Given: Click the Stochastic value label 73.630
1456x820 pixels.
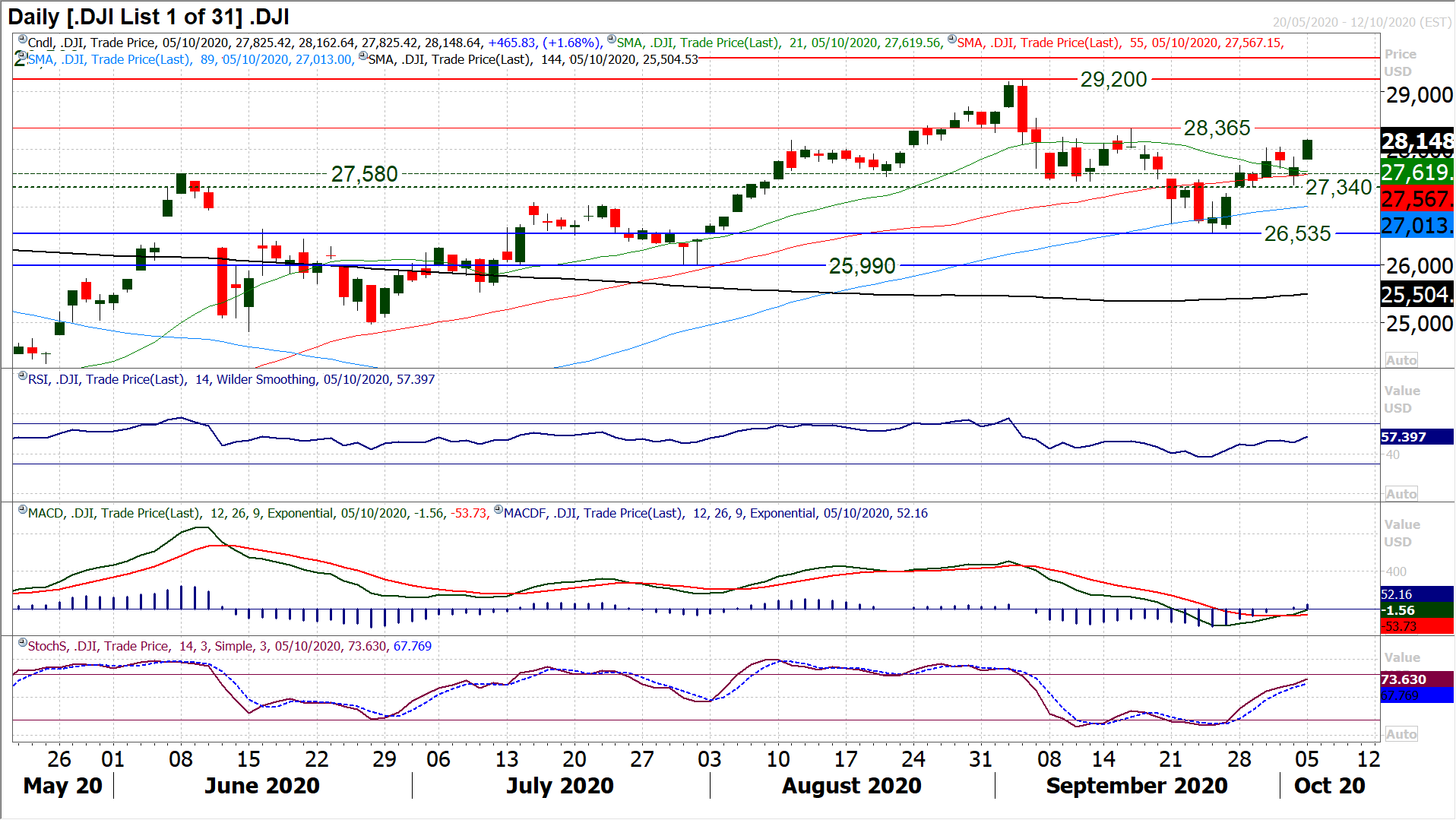Looking at the screenshot, I should click(x=1416, y=679).
